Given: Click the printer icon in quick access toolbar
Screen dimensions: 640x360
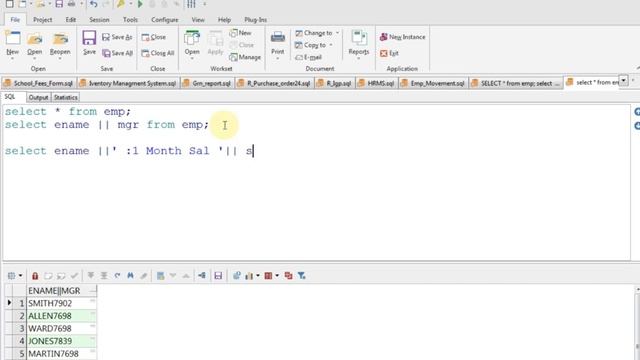Looking at the screenshot, I should 71,4.
